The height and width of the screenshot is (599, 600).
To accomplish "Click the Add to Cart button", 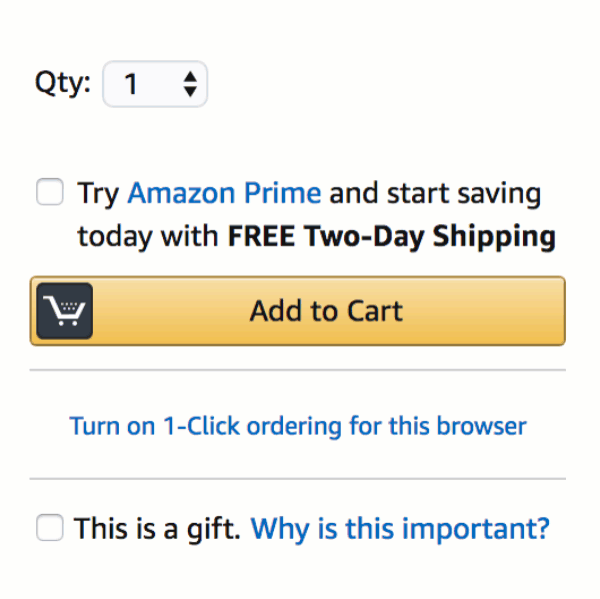I will [x=298, y=311].
